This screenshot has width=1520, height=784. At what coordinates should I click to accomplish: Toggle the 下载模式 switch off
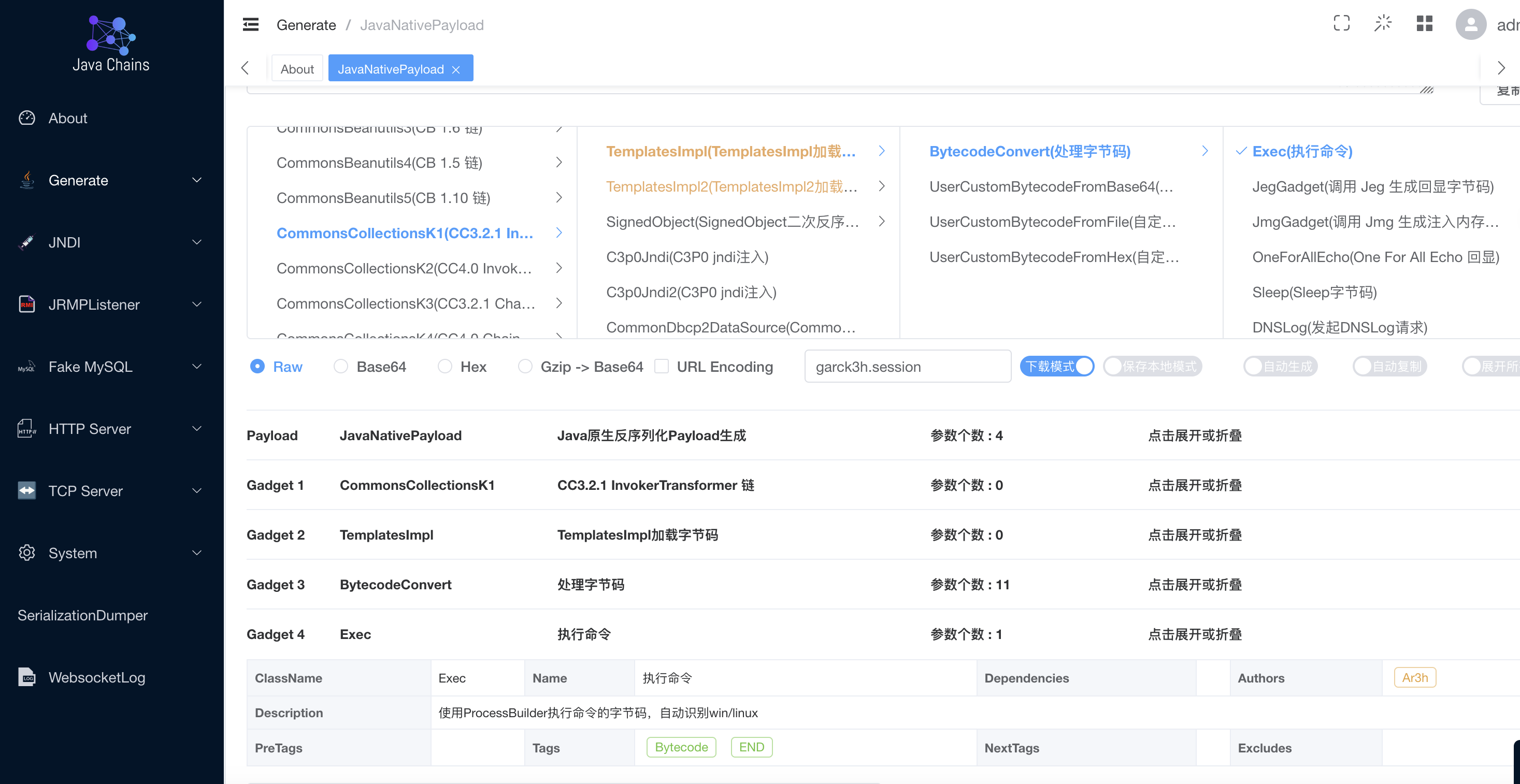[x=1057, y=366]
